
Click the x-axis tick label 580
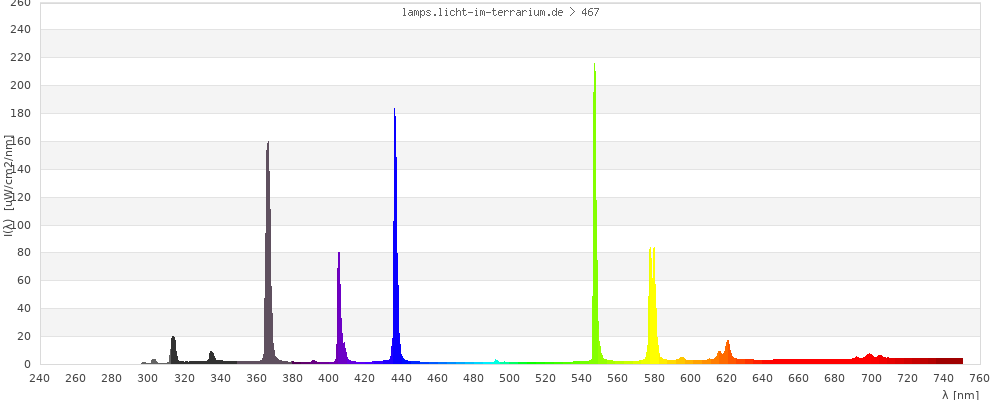[655, 378]
